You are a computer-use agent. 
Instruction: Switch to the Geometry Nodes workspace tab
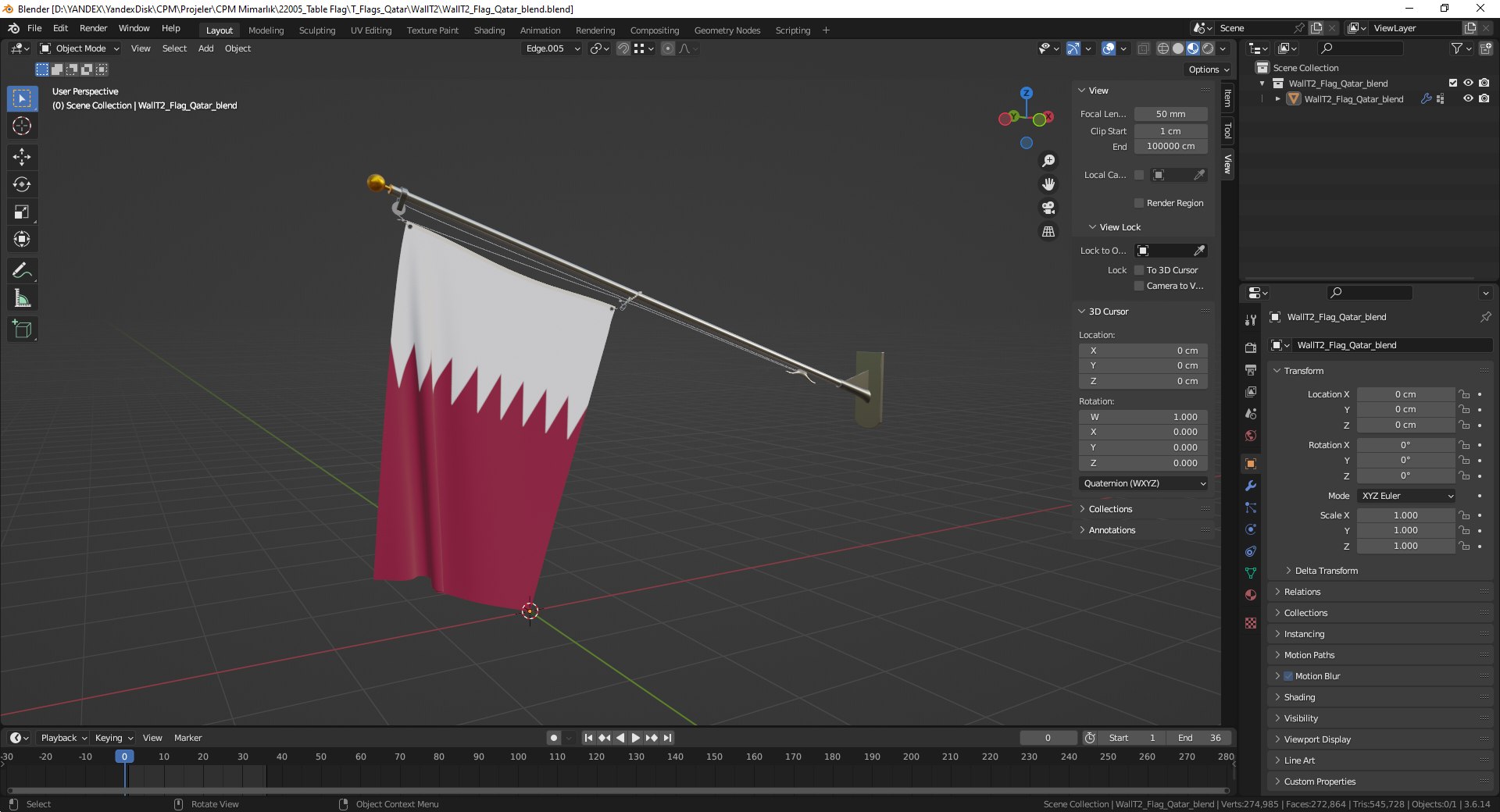(x=727, y=30)
